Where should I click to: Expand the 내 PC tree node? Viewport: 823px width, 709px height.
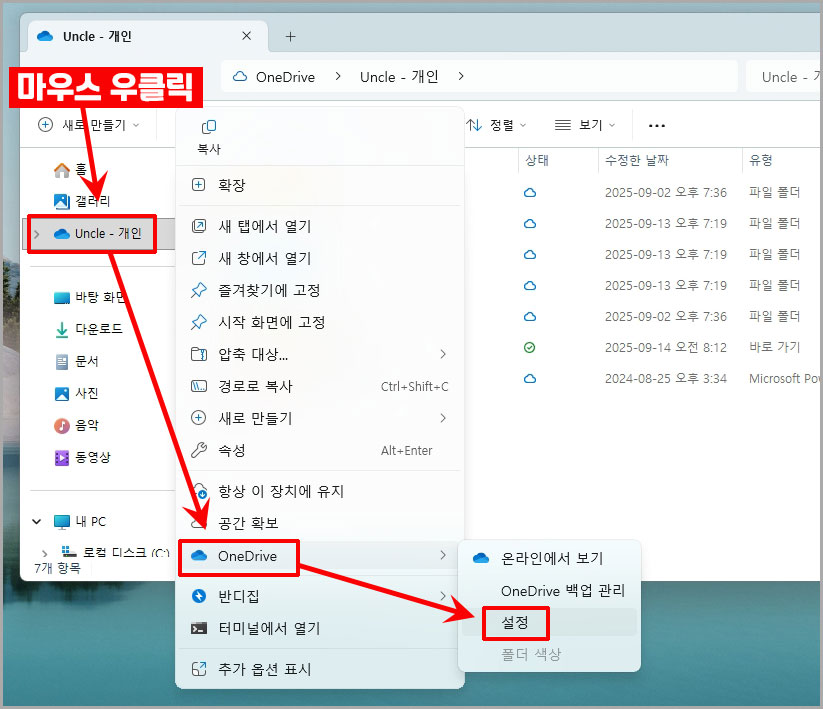(x=36, y=521)
